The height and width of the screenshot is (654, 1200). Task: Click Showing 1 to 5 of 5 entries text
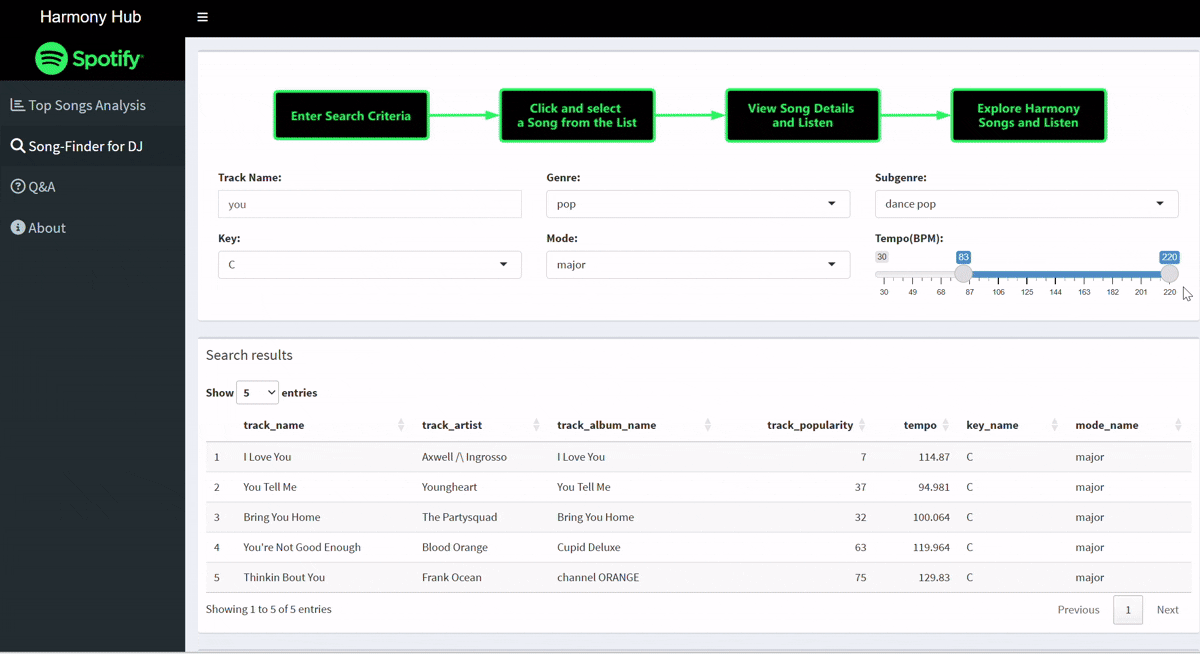point(269,609)
